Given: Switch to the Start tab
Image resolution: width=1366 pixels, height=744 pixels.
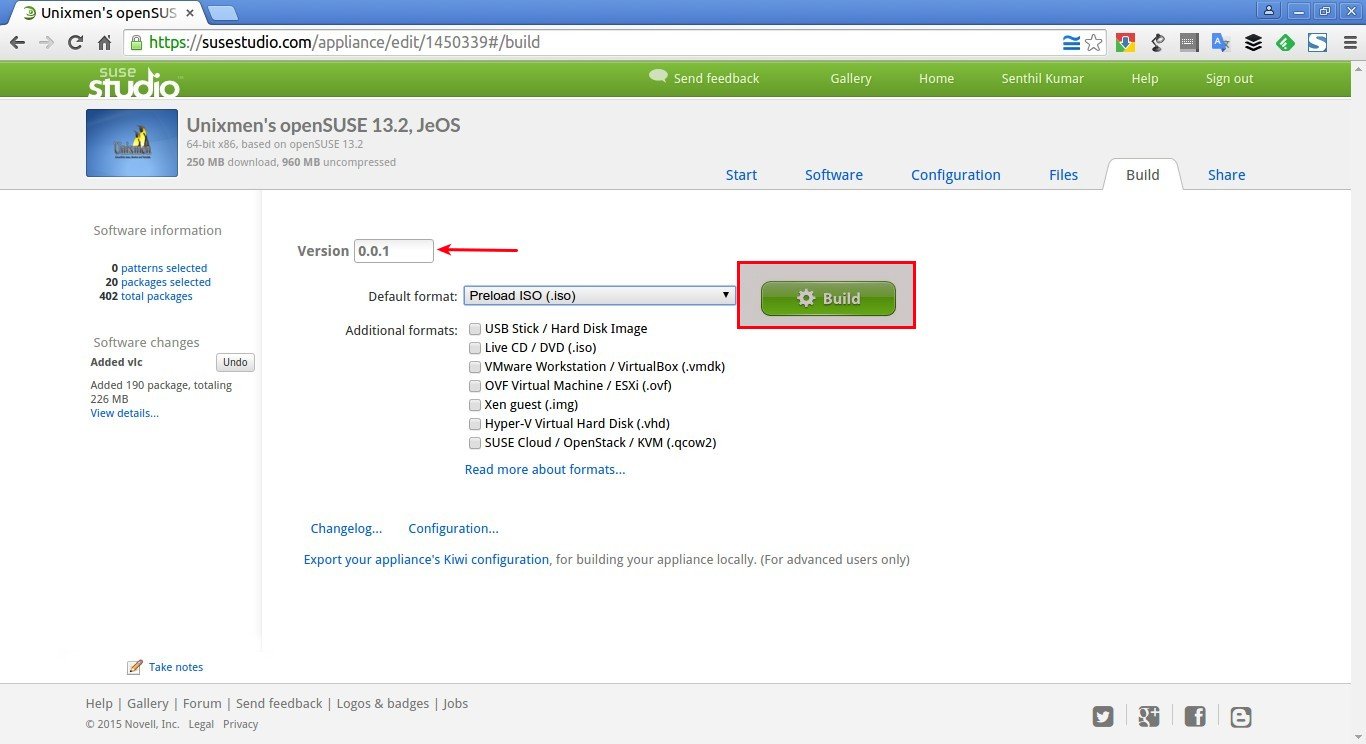Looking at the screenshot, I should 741,175.
